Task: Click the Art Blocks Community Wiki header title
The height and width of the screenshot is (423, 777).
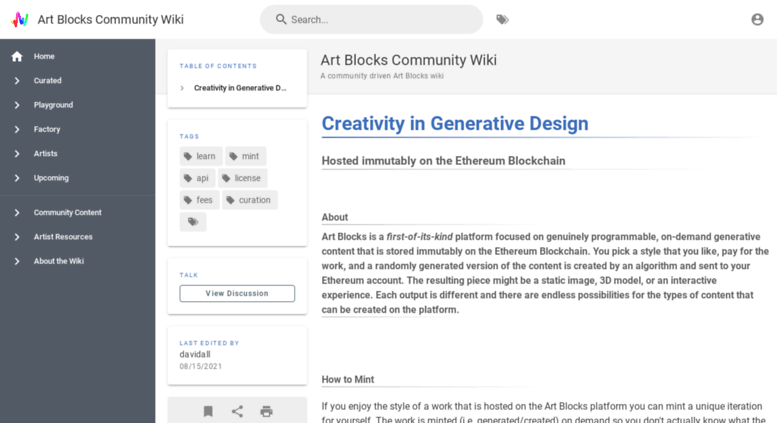Action: [x=111, y=19]
